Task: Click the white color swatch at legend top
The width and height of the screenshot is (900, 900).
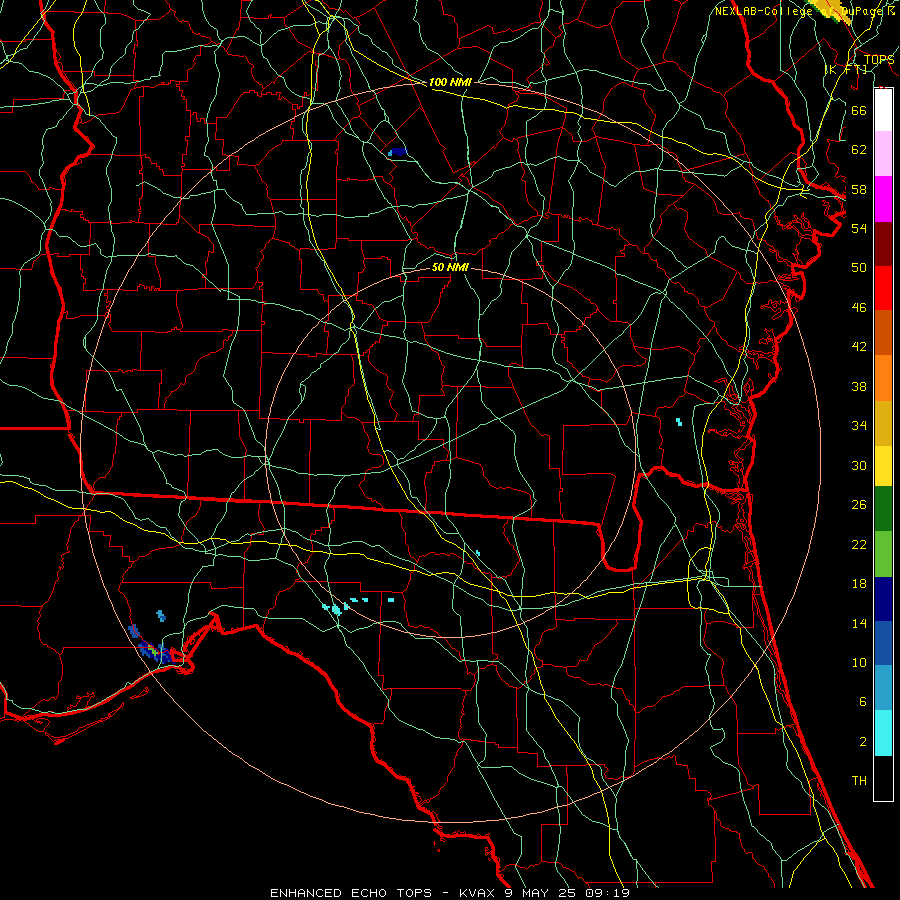Action: (883, 110)
